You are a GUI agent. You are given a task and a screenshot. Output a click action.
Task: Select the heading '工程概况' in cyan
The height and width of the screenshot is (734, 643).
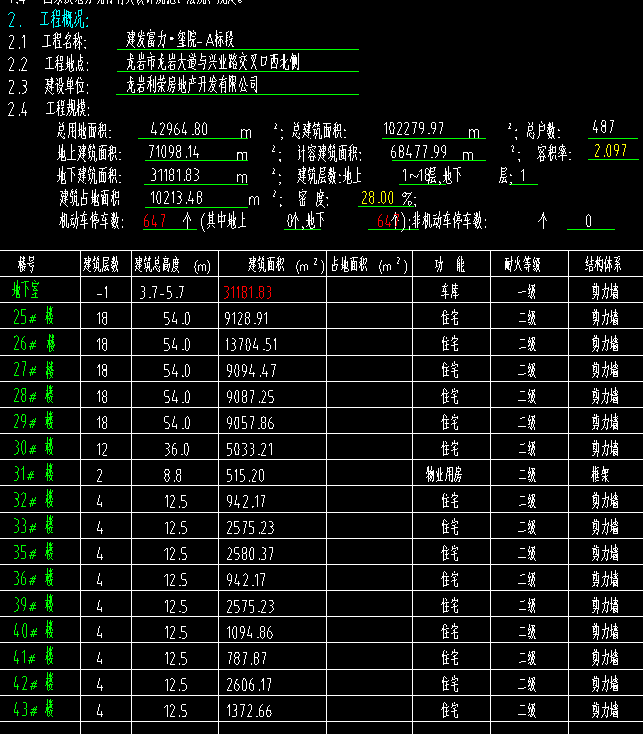[x=64, y=19]
